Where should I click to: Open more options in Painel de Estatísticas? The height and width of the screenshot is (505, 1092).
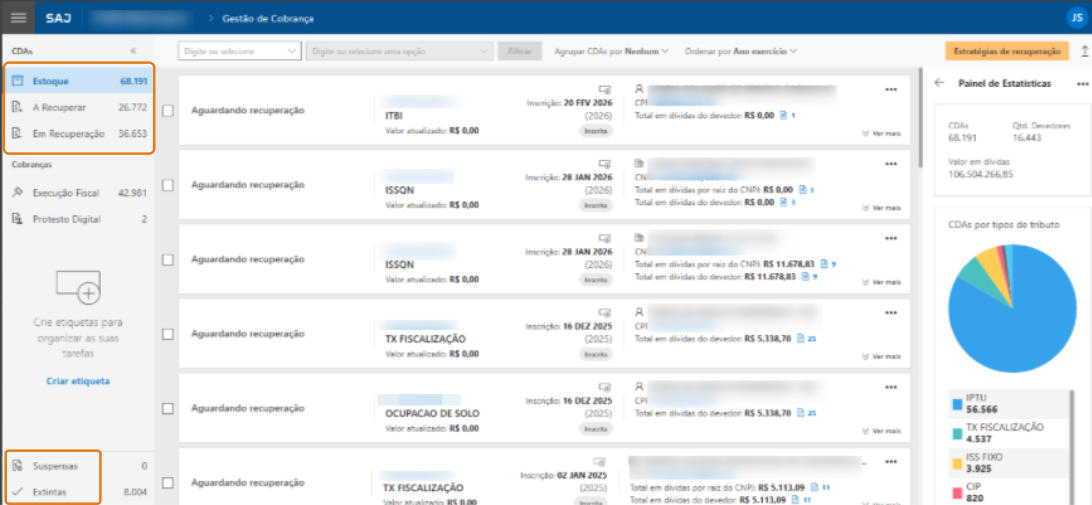1082,84
